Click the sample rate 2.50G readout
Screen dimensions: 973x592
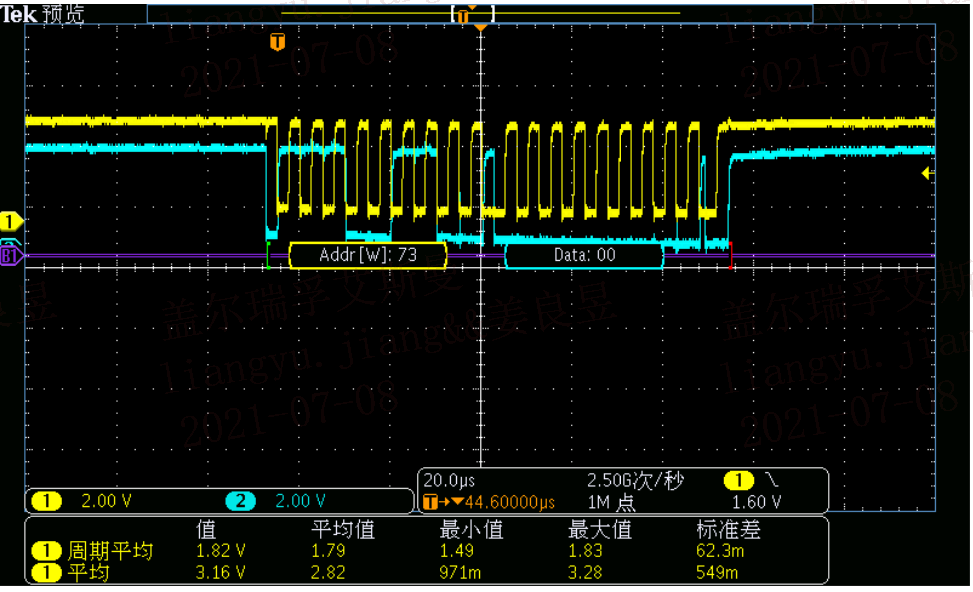[635, 480]
